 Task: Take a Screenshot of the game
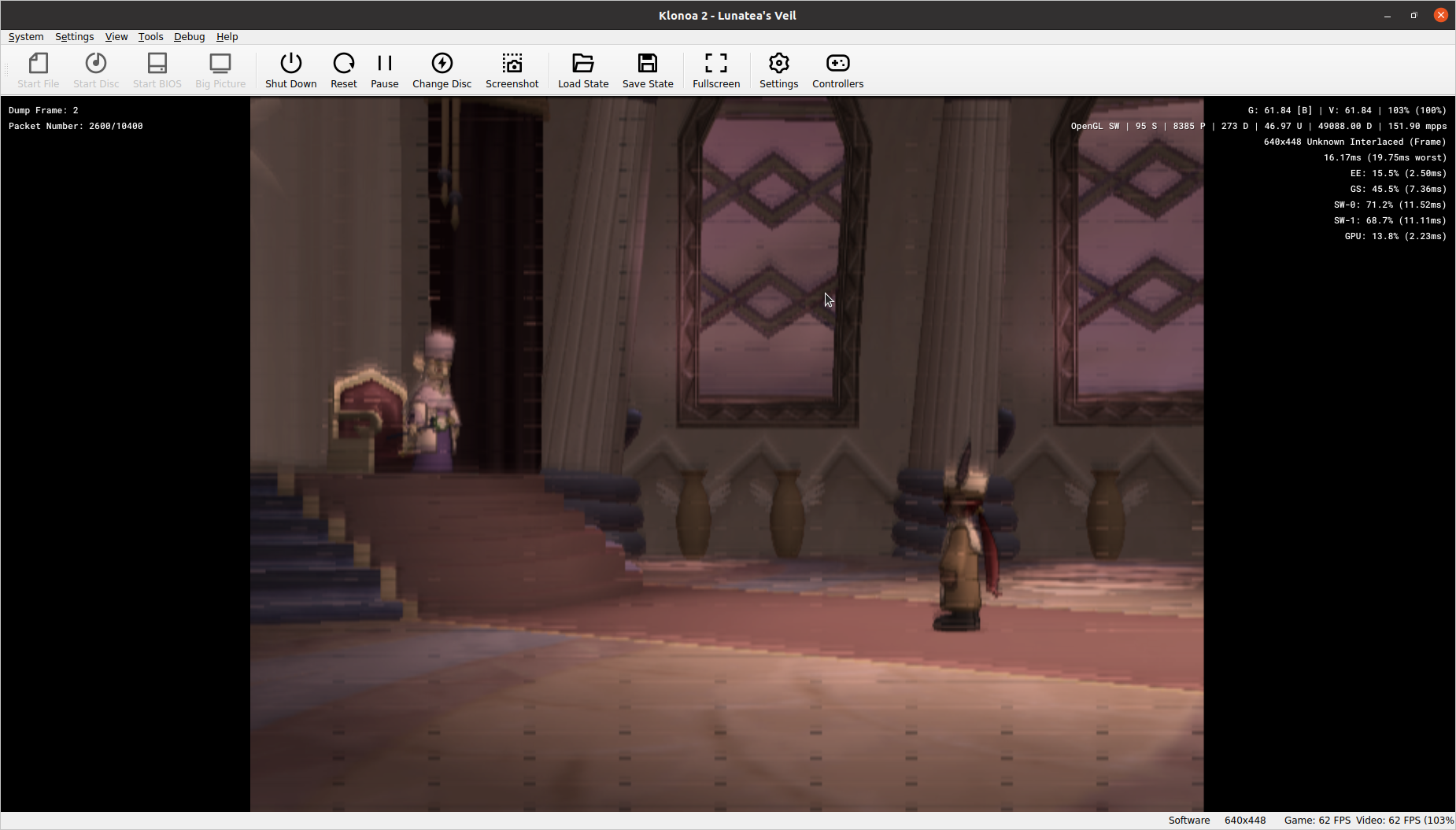(x=512, y=71)
